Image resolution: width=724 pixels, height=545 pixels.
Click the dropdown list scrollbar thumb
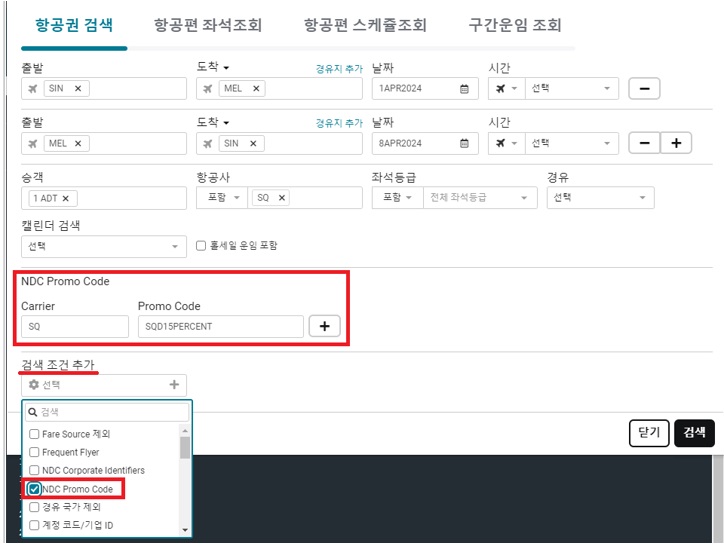point(185,447)
